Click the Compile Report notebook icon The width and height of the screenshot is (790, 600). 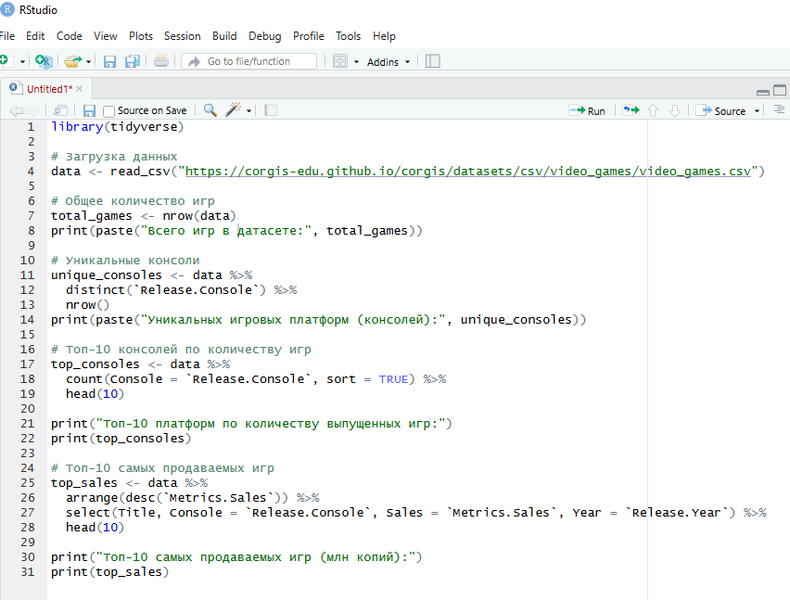tap(271, 110)
